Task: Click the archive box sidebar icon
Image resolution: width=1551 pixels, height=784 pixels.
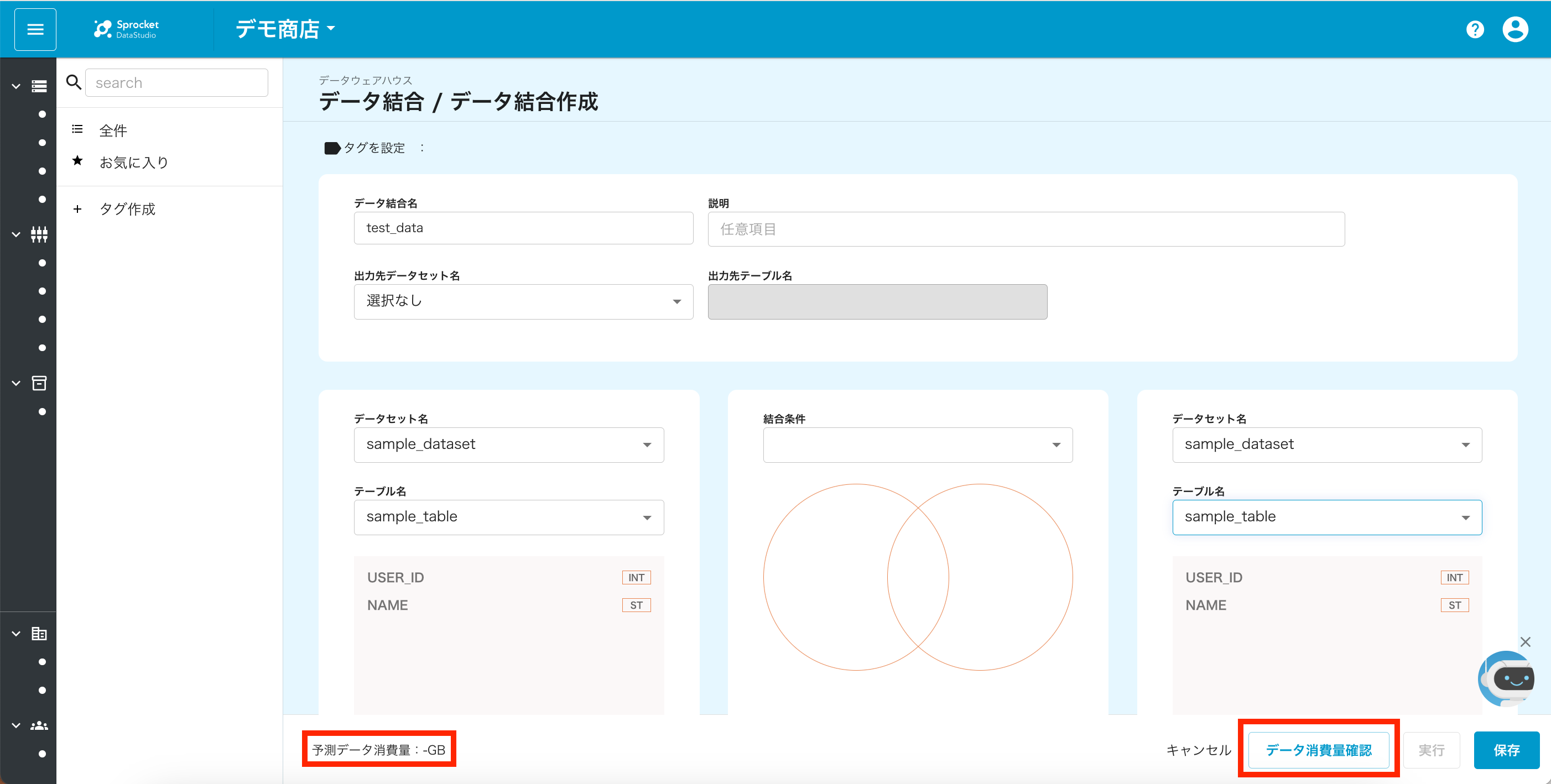Action: tap(39, 383)
